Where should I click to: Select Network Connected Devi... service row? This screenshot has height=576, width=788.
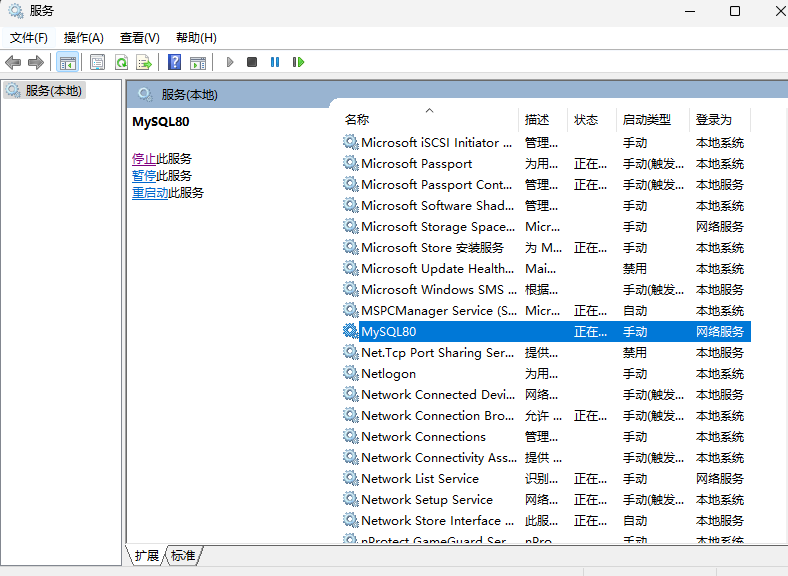[547, 395]
